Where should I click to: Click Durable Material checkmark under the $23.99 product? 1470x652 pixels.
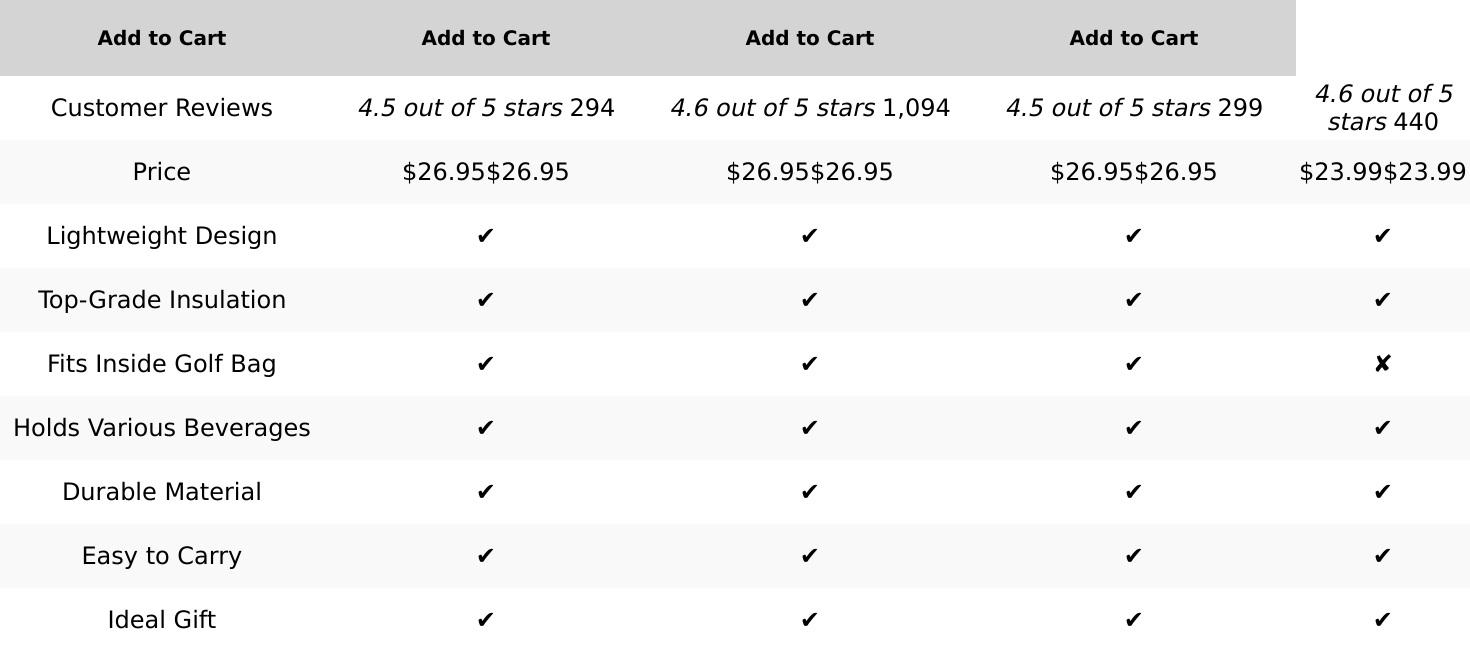pyautogui.click(x=1382, y=492)
